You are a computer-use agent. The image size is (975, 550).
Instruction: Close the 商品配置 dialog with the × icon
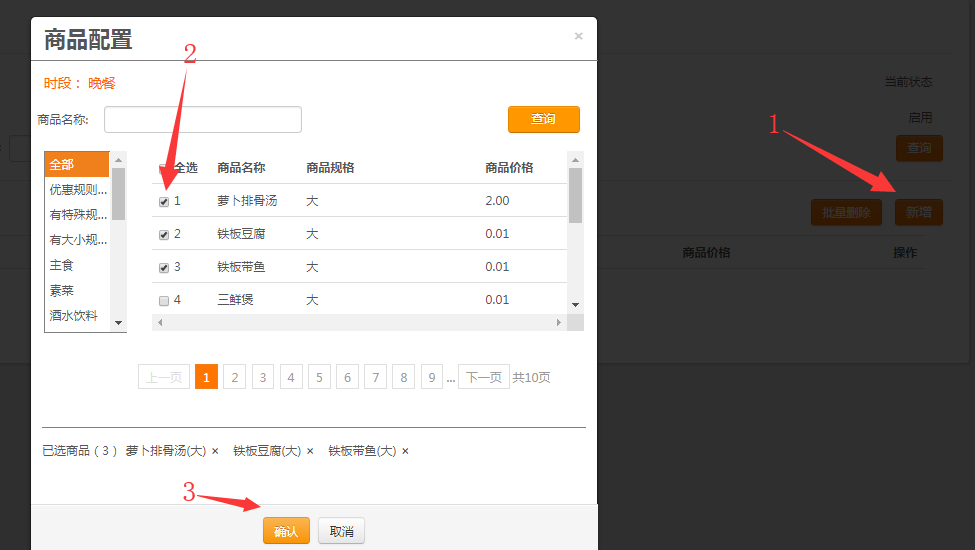coord(578,36)
